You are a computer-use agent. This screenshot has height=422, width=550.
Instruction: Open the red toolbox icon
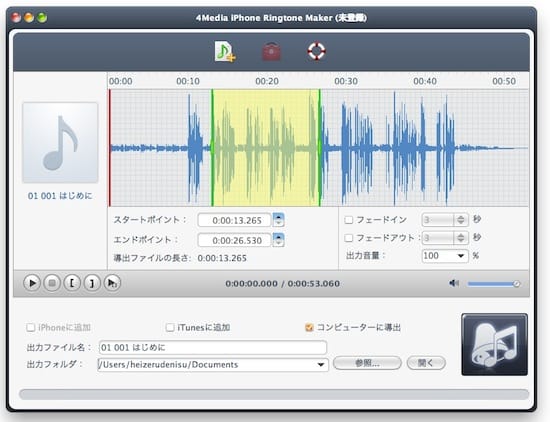[271, 52]
